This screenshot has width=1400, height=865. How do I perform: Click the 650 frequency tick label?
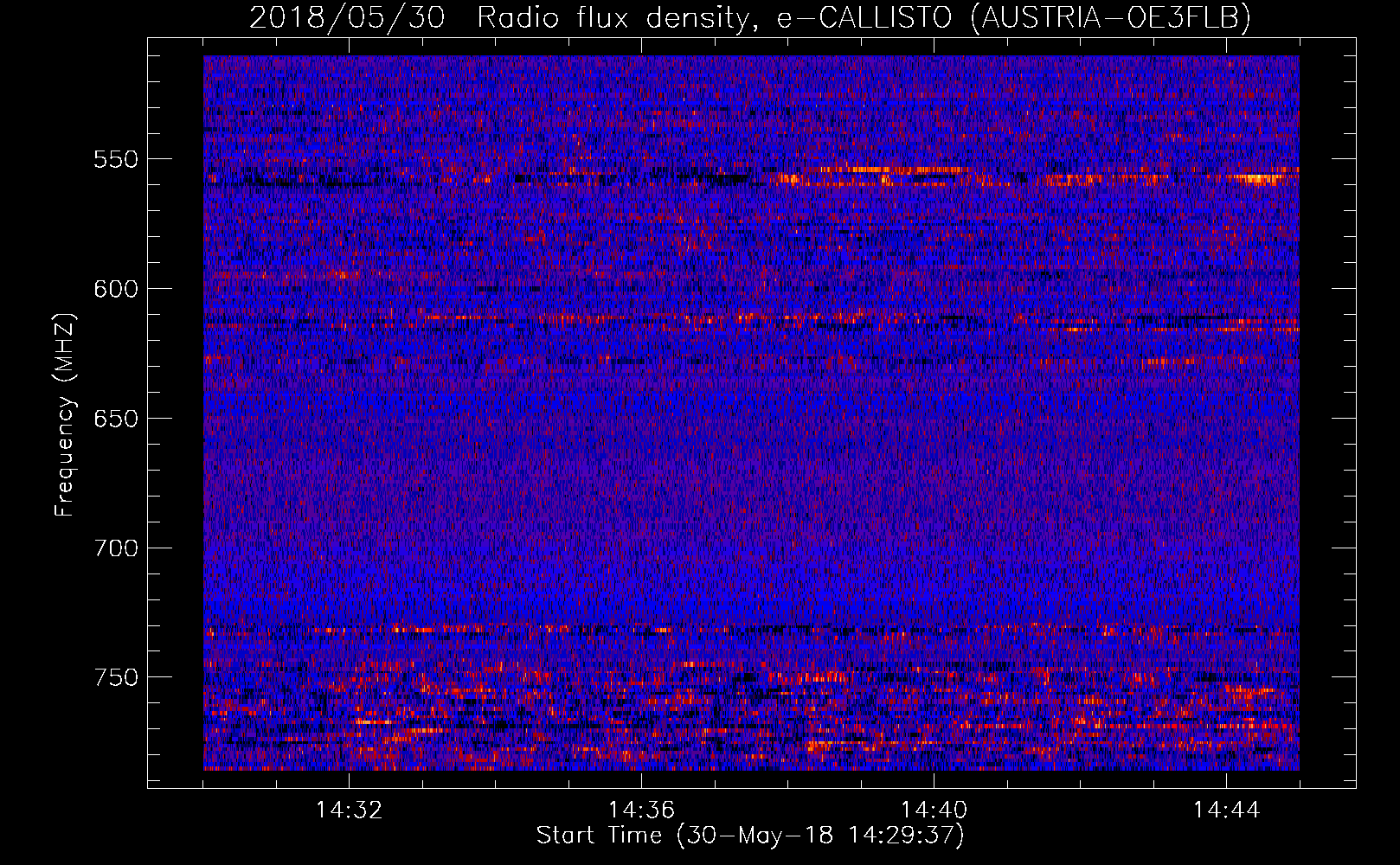pos(117,419)
